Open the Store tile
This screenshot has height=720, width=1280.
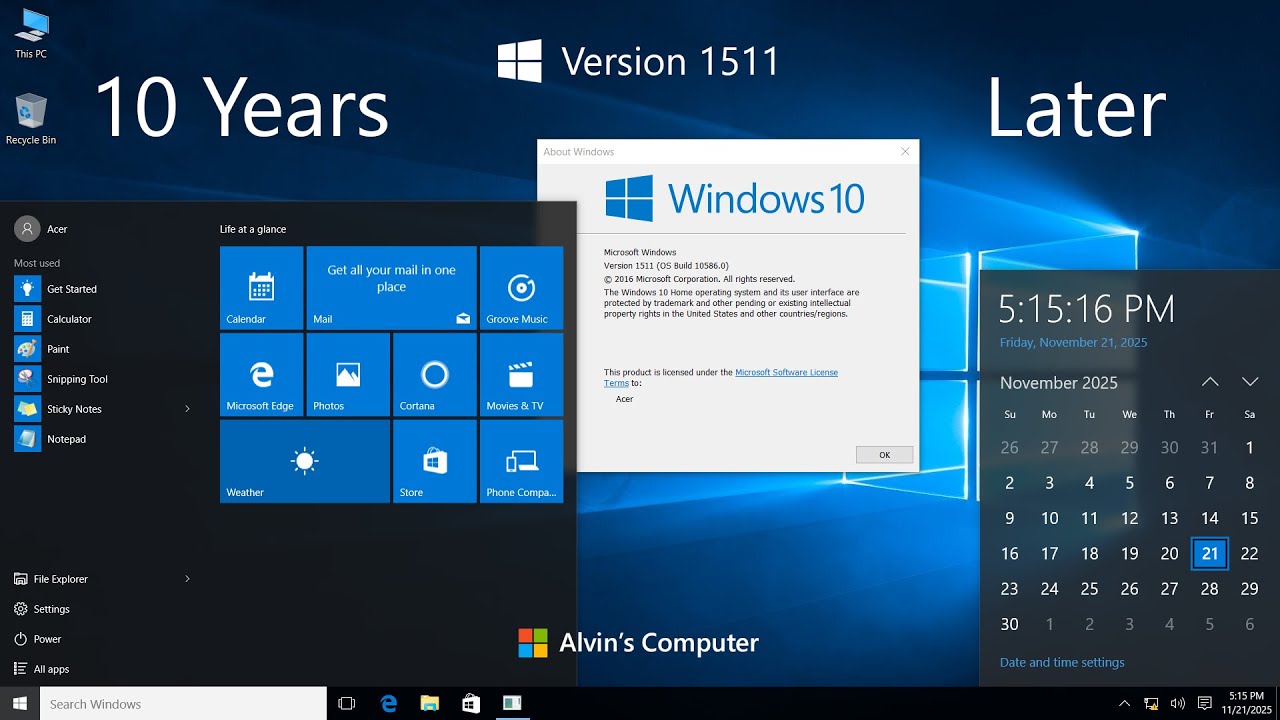point(434,461)
